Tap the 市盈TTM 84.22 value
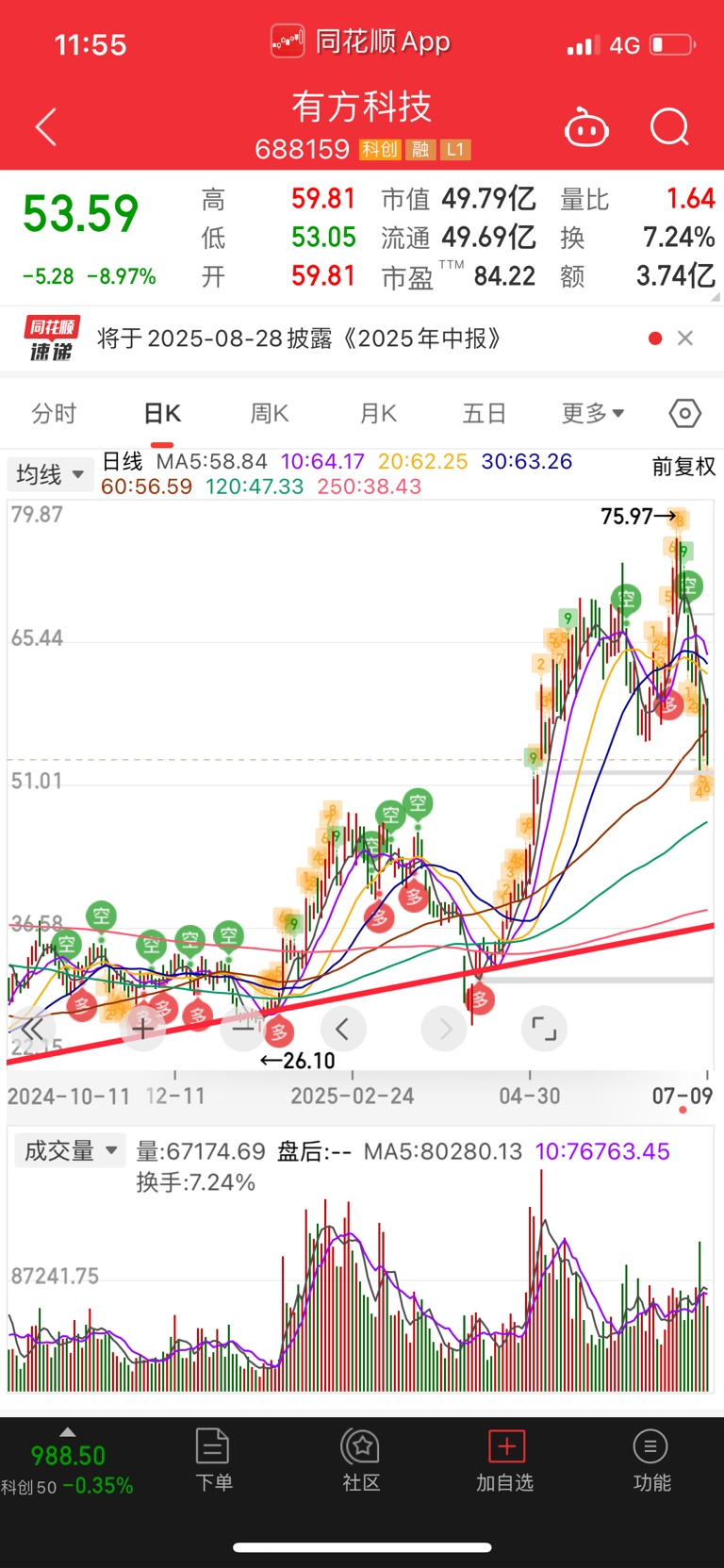Image resolution: width=724 pixels, height=1568 pixels. (x=458, y=276)
